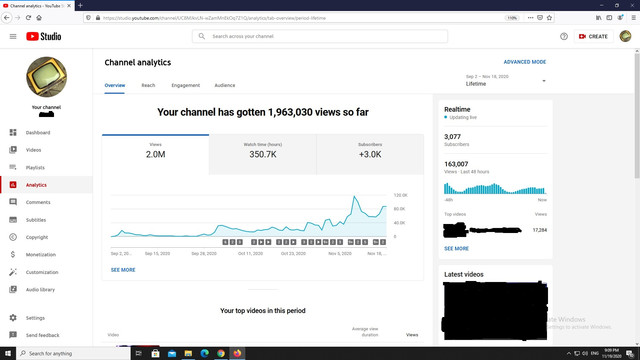640x360 pixels.
Task: Open the hamburger menu beside Studio logo
Action: coord(13,36)
